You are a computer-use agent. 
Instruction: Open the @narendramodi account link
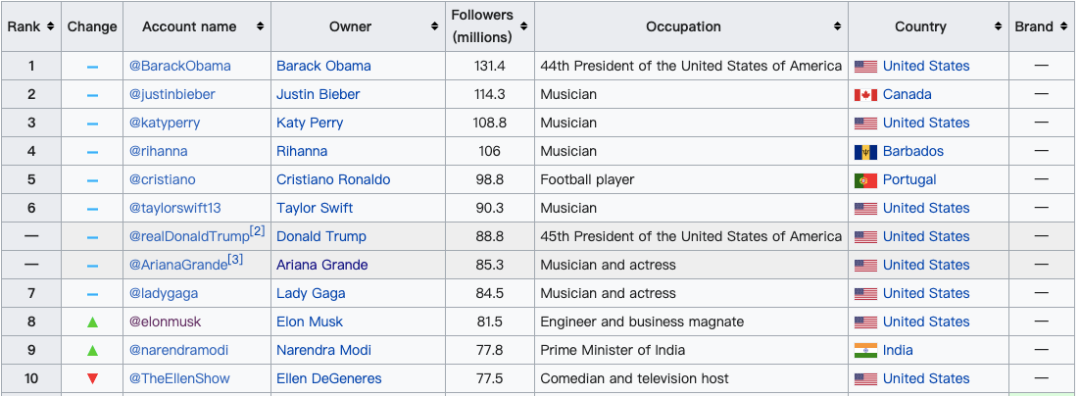point(178,350)
